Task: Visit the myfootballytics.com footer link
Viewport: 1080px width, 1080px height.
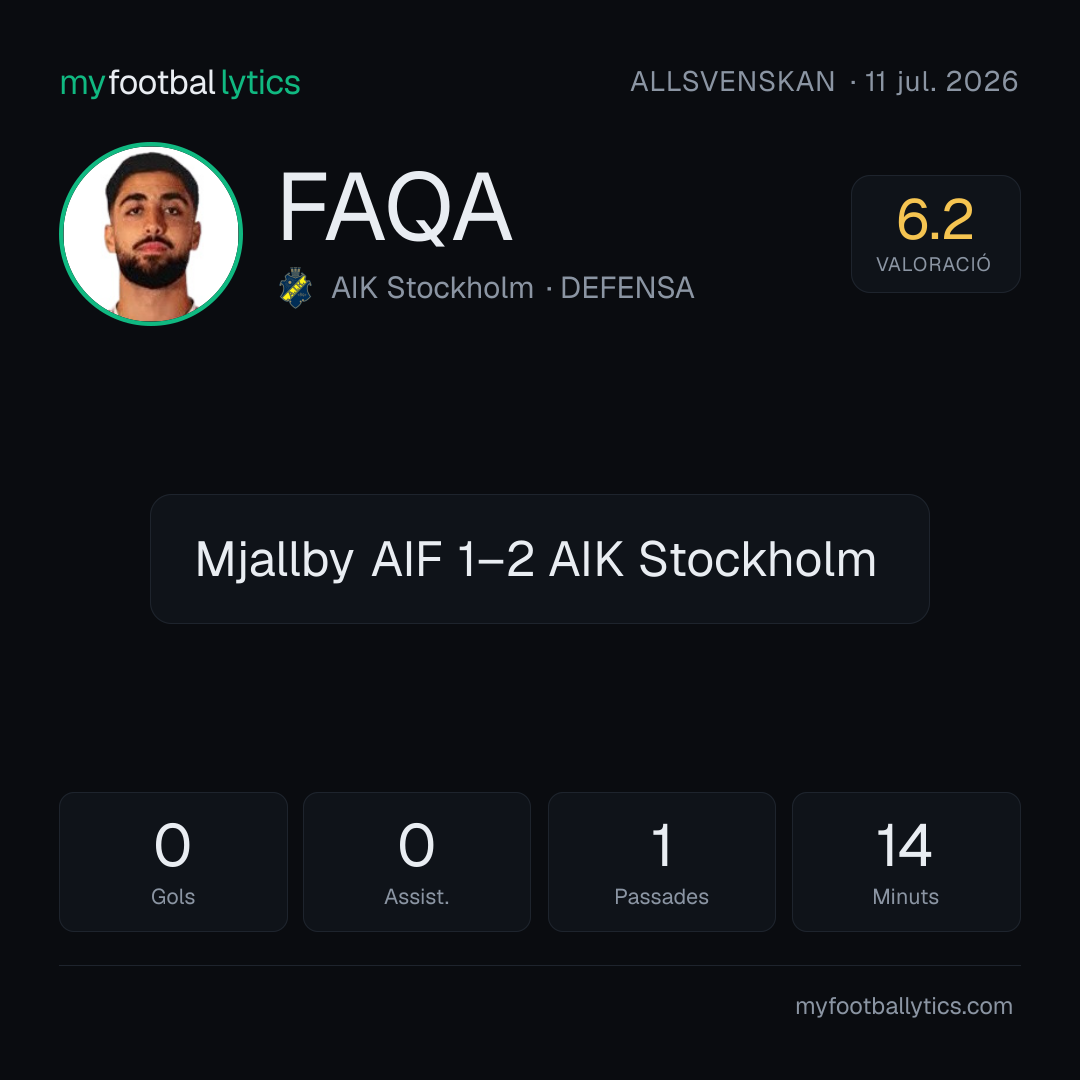Action: [x=904, y=1006]
